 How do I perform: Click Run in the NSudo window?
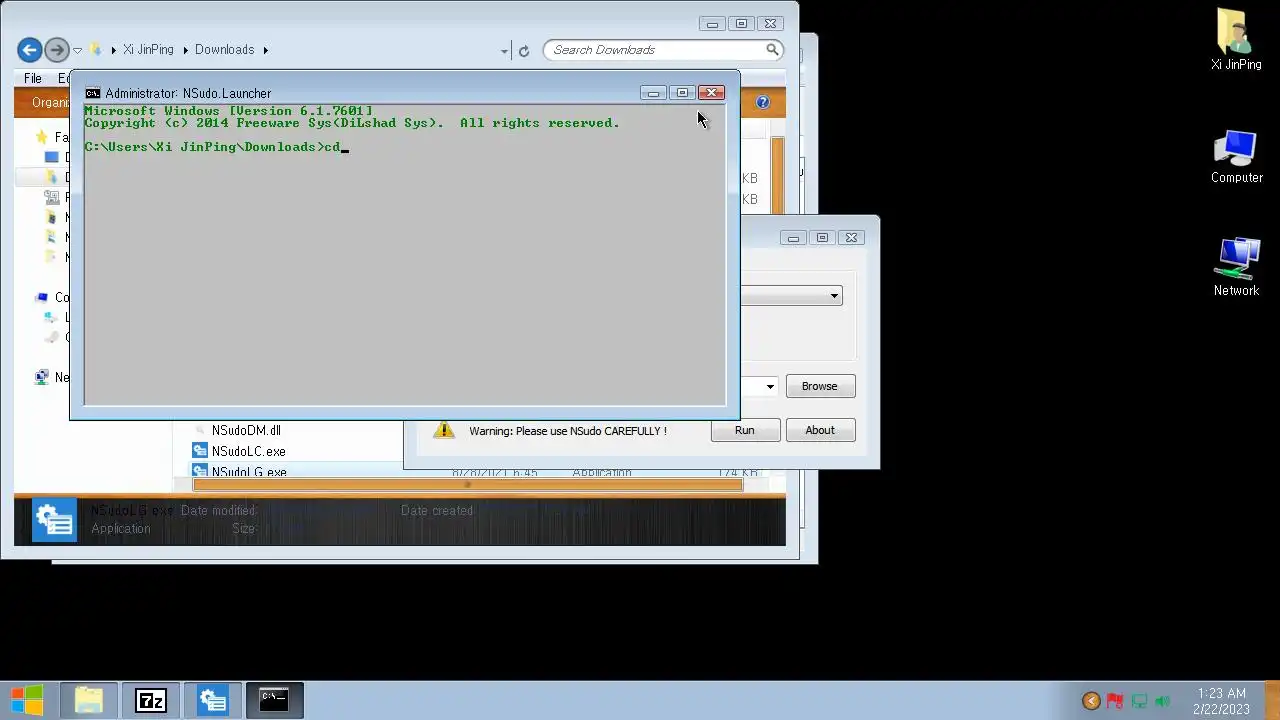coord(745,430)
